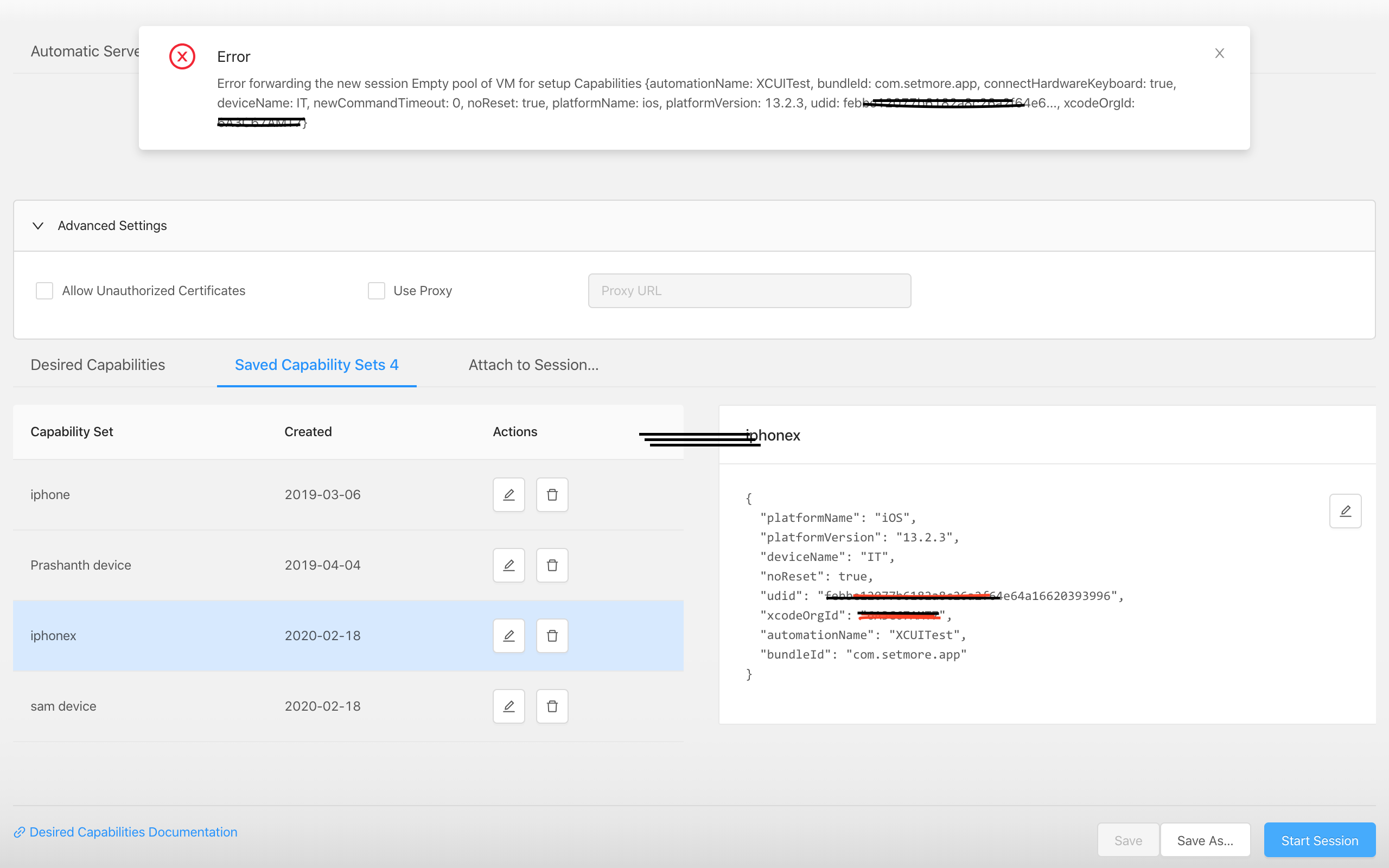Click the Proxy URL input field
Image resolution: width=1389 pixels, height=868 pixels.
click(749, 290)
